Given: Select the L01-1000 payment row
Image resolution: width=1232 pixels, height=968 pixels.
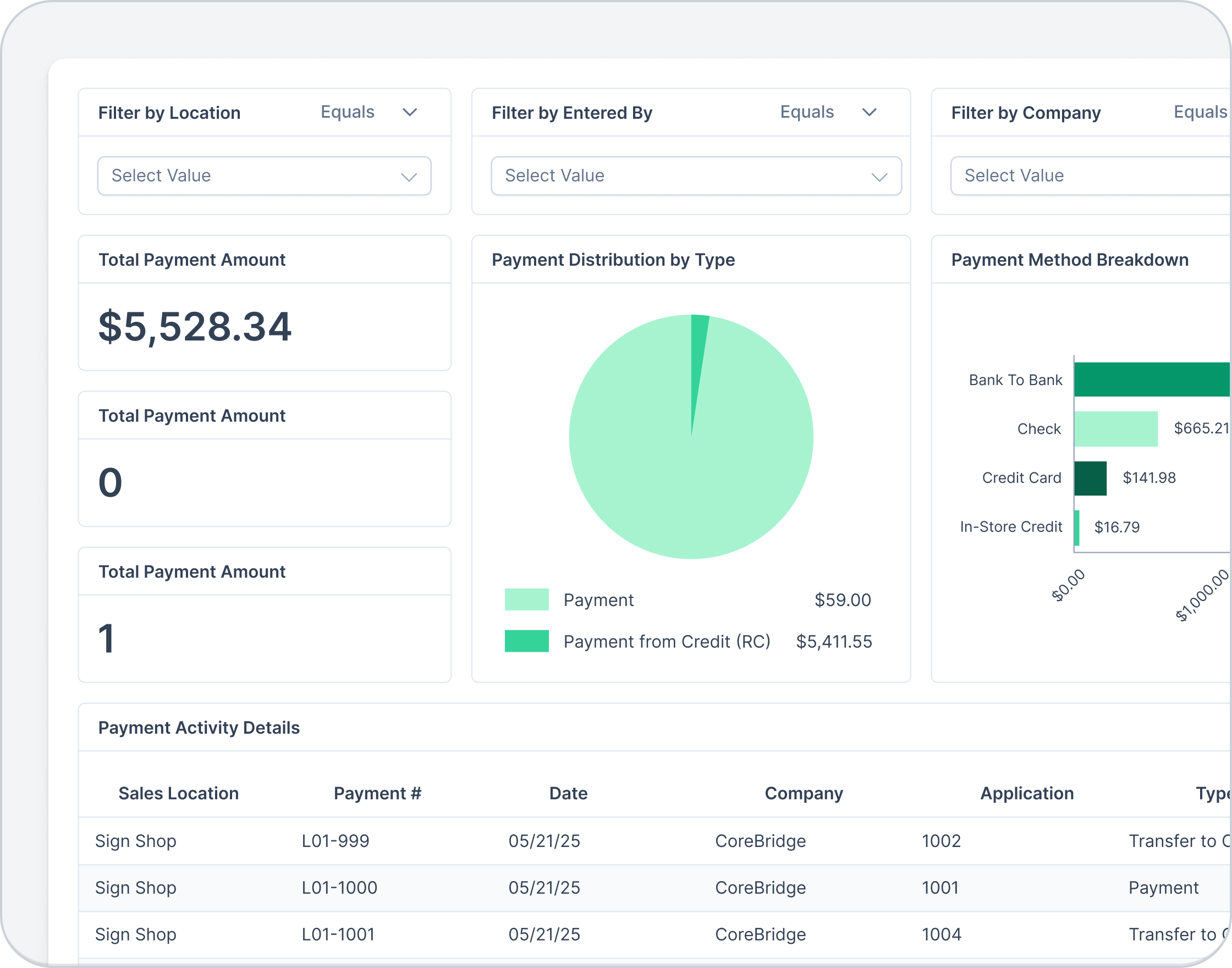Looking at the screenshot, I should 339,888.
